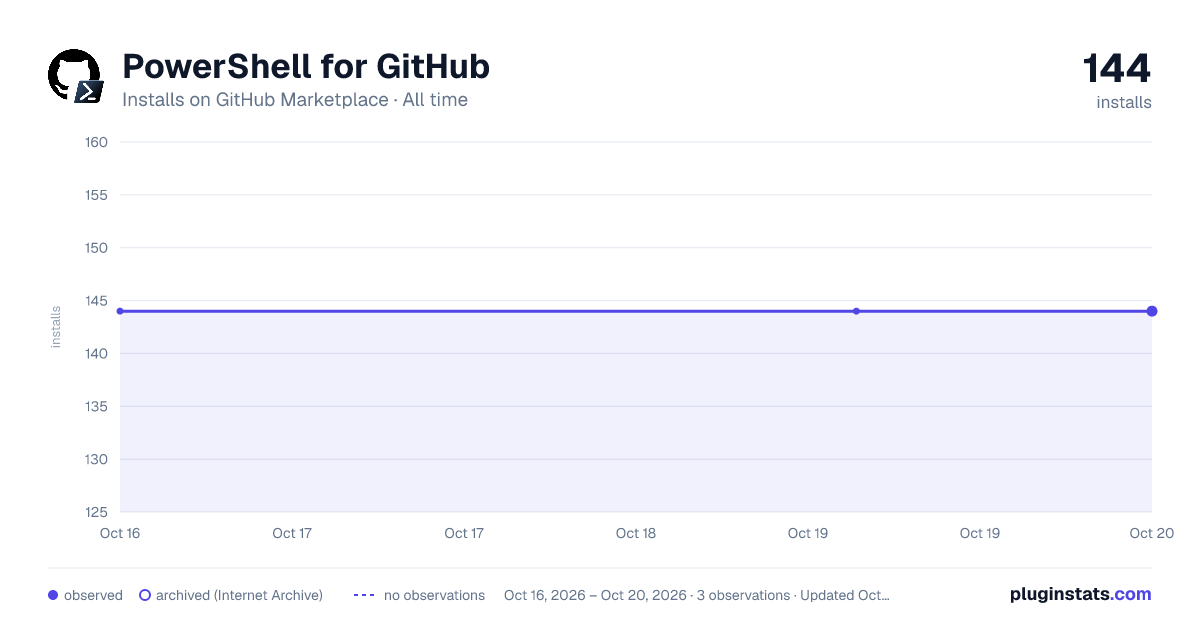Image resolution: width=1200 pixels, height=630 pixels.
Task: Click the 140 y-axis label
Action: point(97,354)
